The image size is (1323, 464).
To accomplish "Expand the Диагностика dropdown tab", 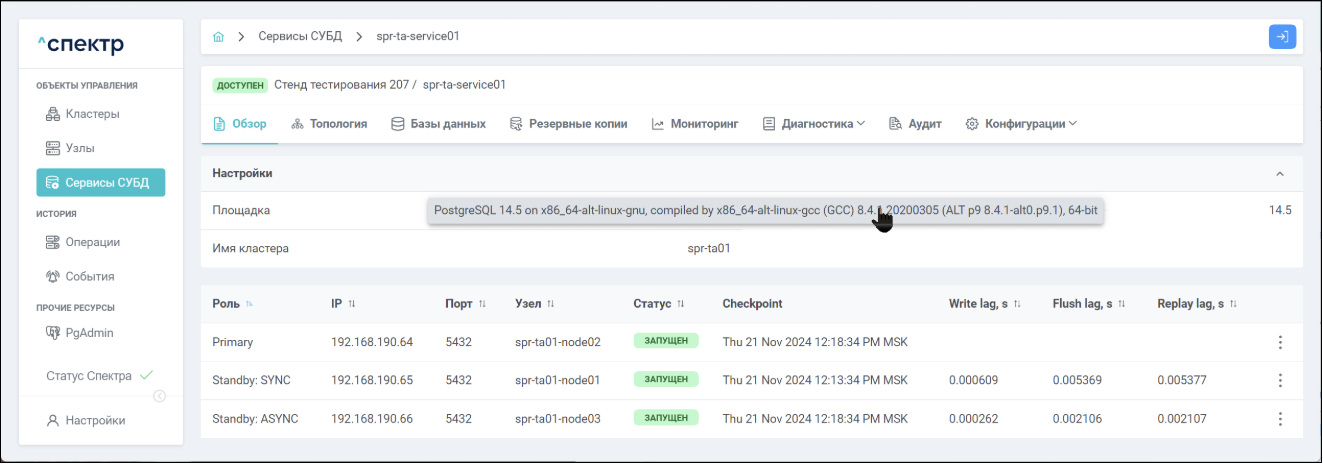I will tap(814, 124).
